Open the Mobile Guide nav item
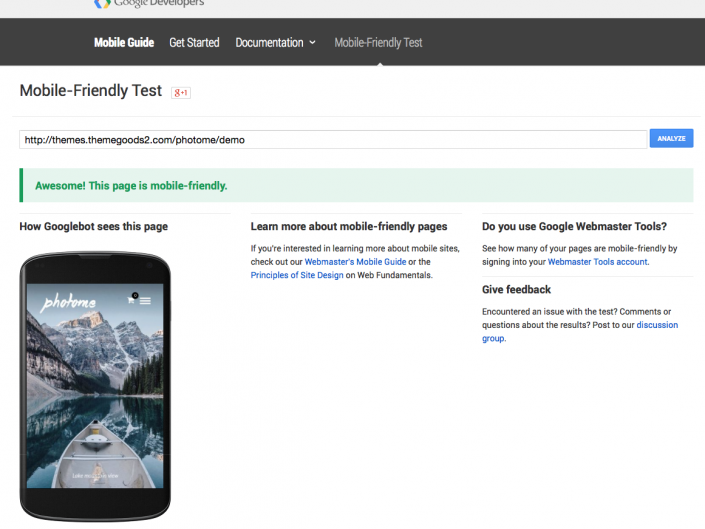The image size is (705, 529). pos(124,43)
